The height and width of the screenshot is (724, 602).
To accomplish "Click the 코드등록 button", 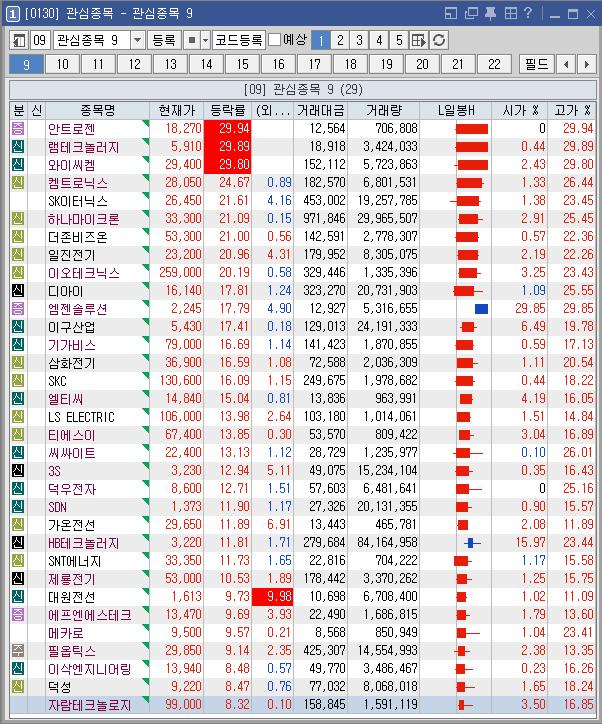I will pos(238,40).
